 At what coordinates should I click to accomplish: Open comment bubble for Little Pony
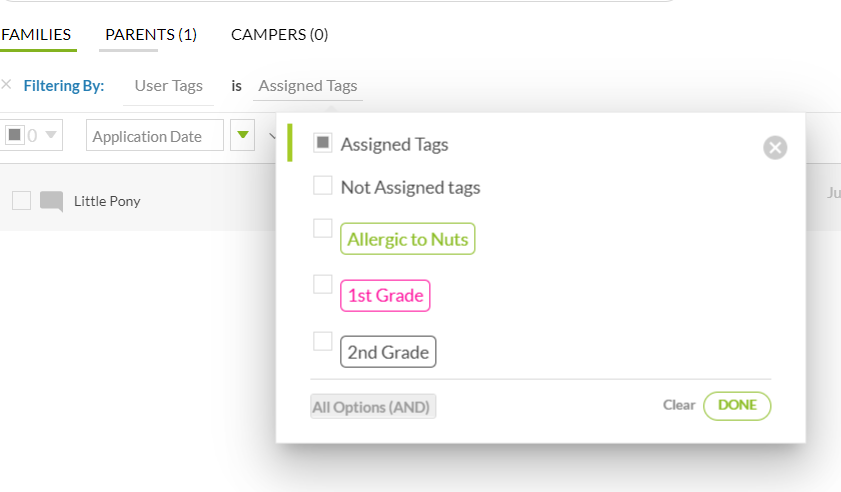(x=51, y=201)
